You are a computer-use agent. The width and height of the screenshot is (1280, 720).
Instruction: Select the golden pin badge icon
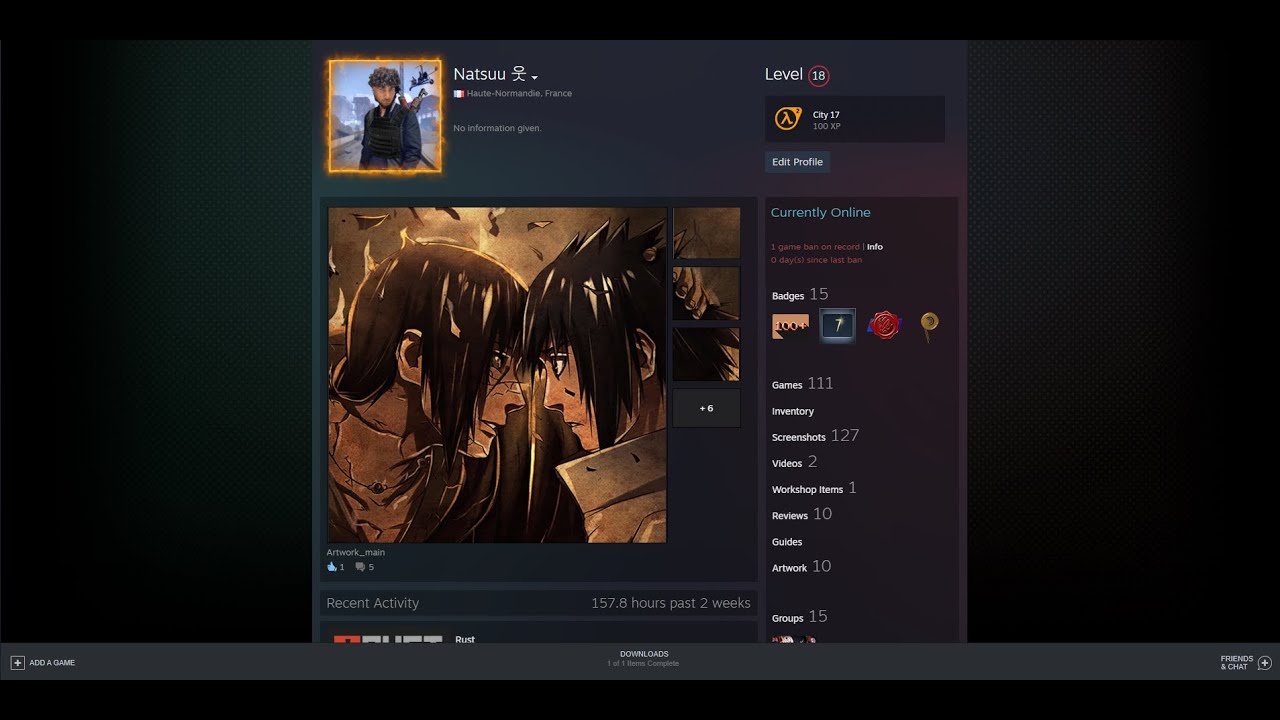pyautogui.click(x=929, y=326)
